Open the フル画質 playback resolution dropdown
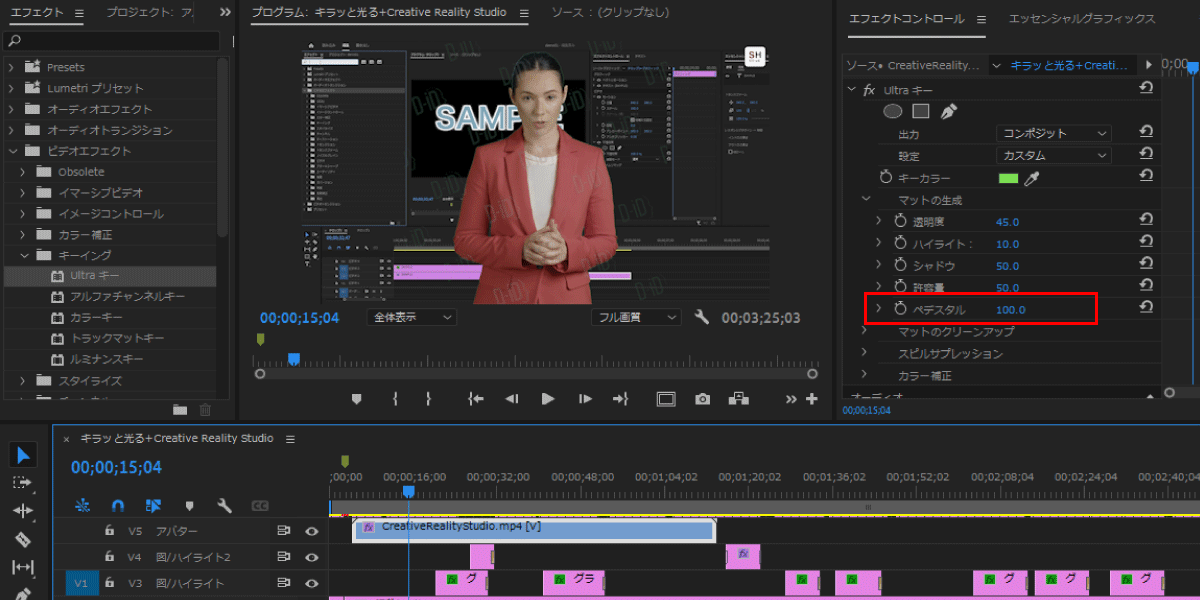The image size is (1200, 600). point(636,317)
